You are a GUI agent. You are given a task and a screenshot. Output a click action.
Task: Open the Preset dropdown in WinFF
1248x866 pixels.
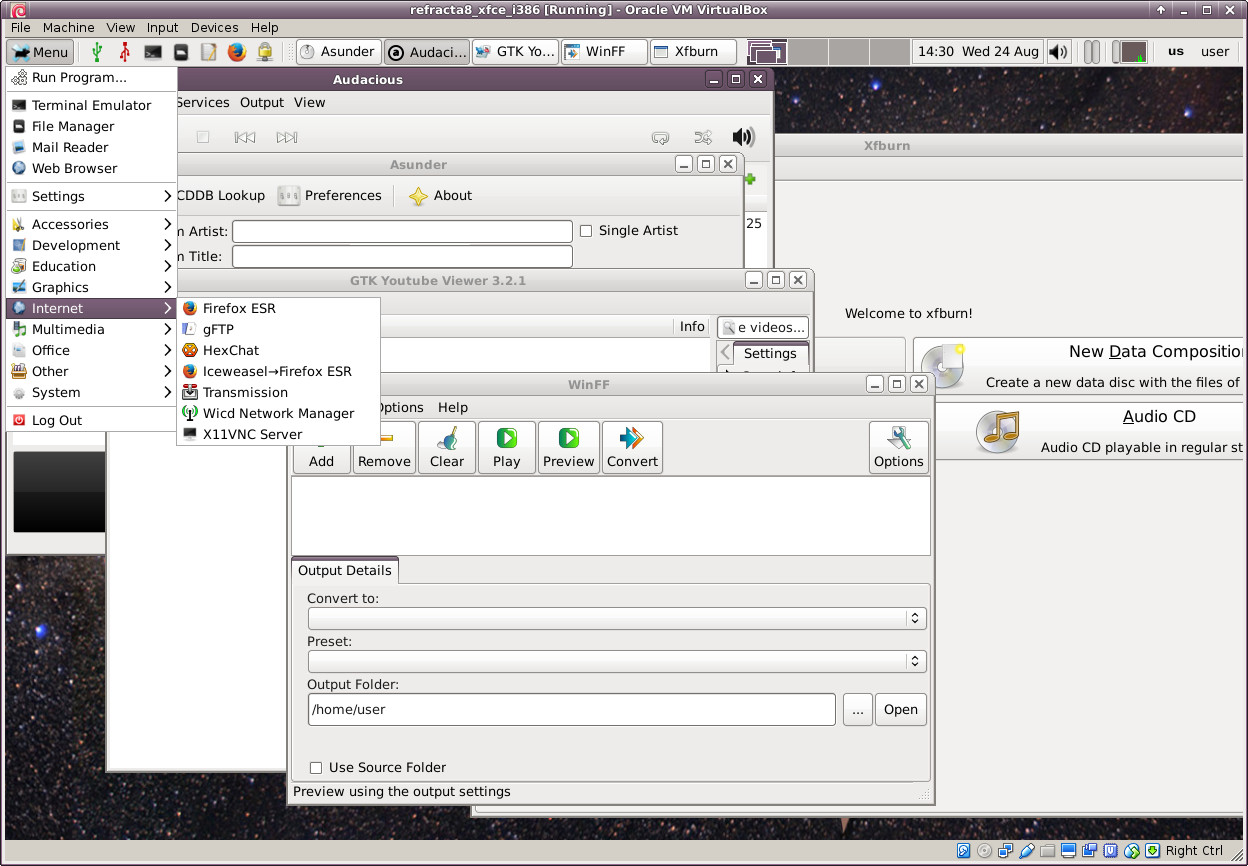point(617,661)
